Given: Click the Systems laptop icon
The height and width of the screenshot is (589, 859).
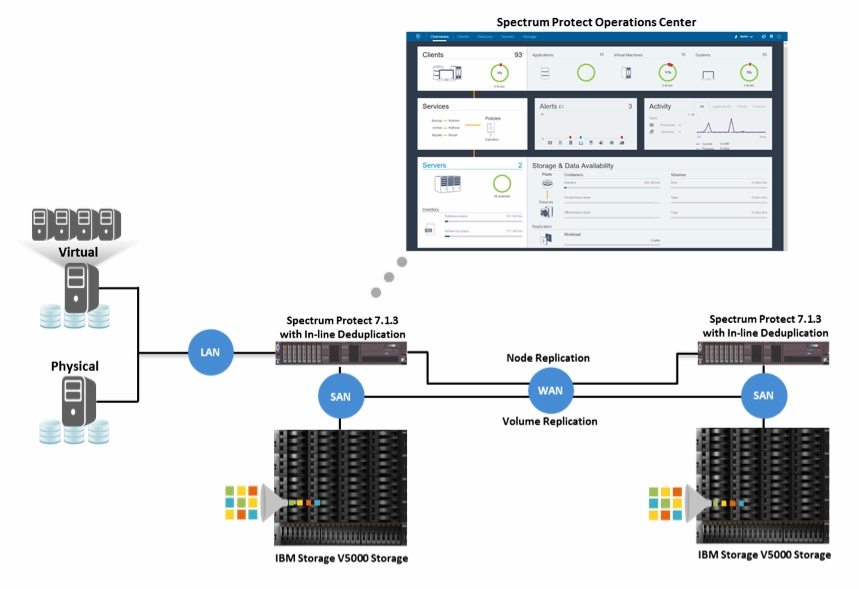Looking at the screenshot, I should [708, 75].
